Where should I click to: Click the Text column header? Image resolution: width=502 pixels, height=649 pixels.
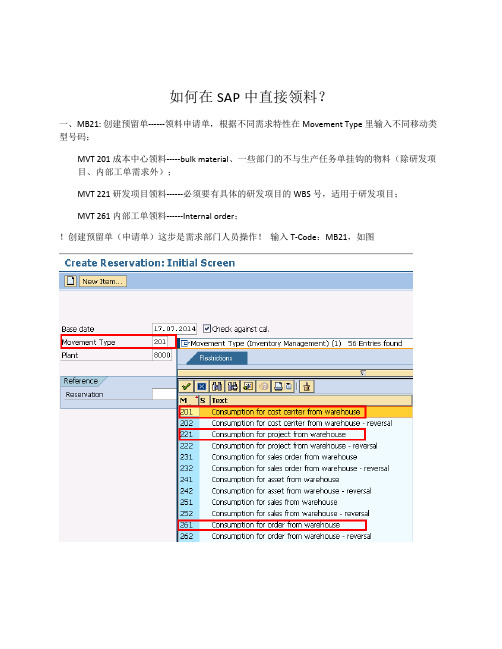[311, 401]
